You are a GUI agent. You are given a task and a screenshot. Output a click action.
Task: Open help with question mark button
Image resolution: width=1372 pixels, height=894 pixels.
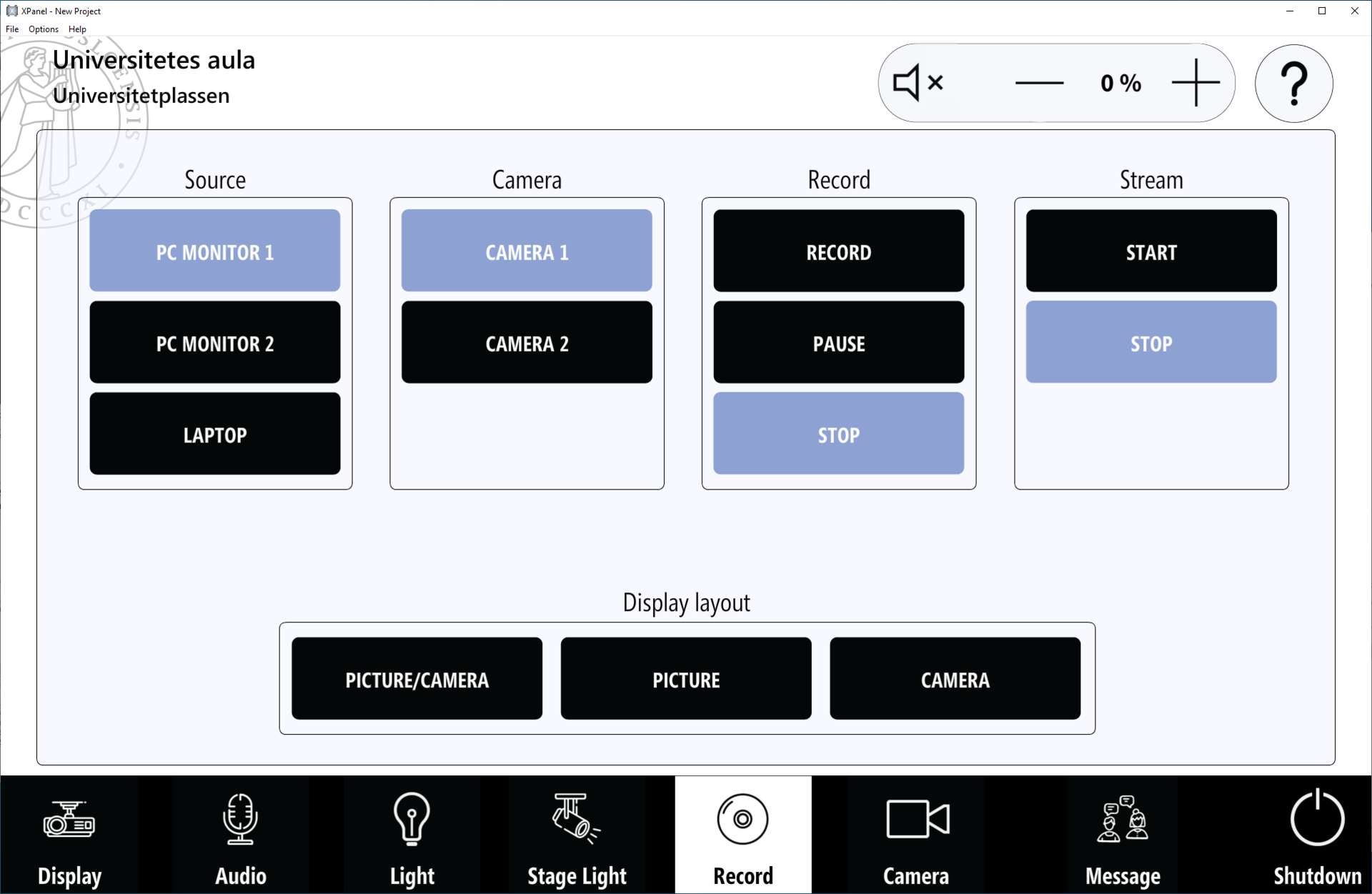click(x=1293, y=84)
